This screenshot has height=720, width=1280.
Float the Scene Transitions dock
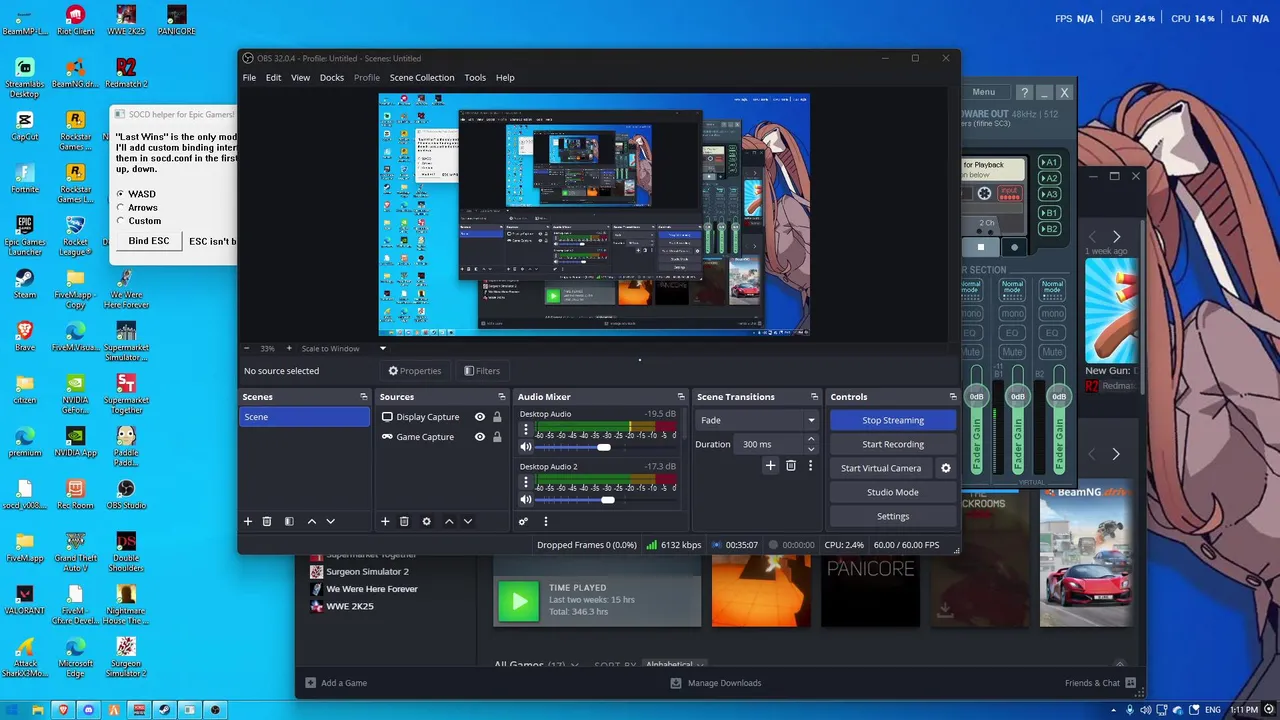pos(813,397)
